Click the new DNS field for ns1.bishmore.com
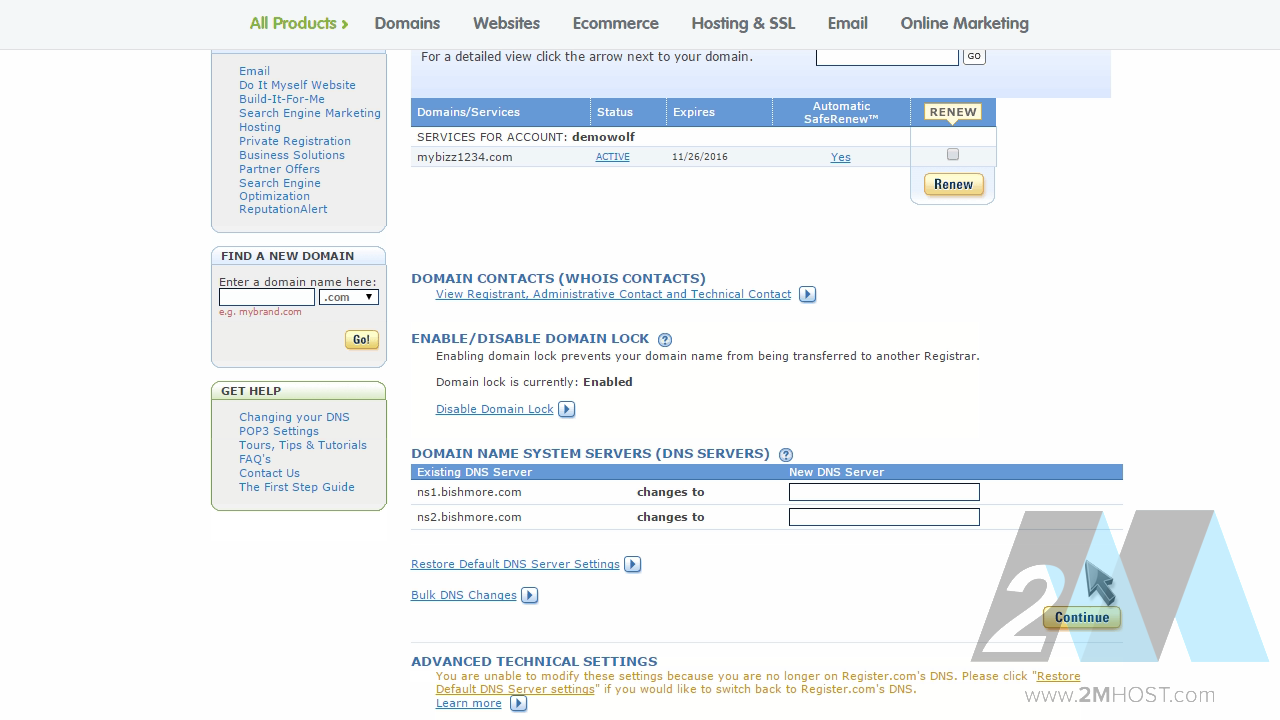Viewport: 1280px width, 720px height. pyautogui.click(x=884, y=492)
